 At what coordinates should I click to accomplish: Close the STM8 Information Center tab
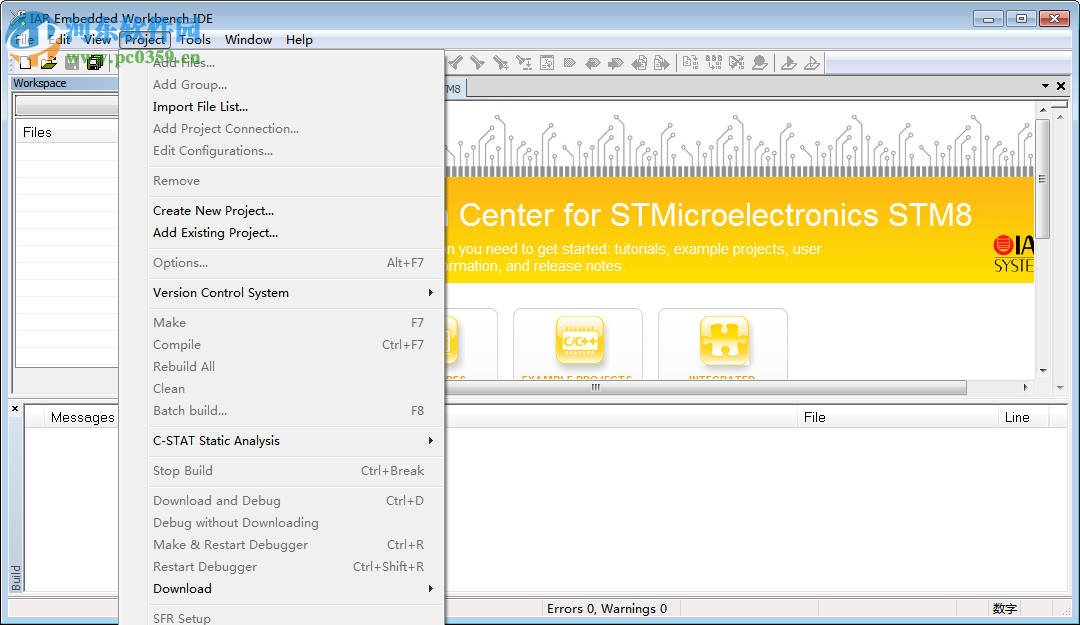point(1061,86)
